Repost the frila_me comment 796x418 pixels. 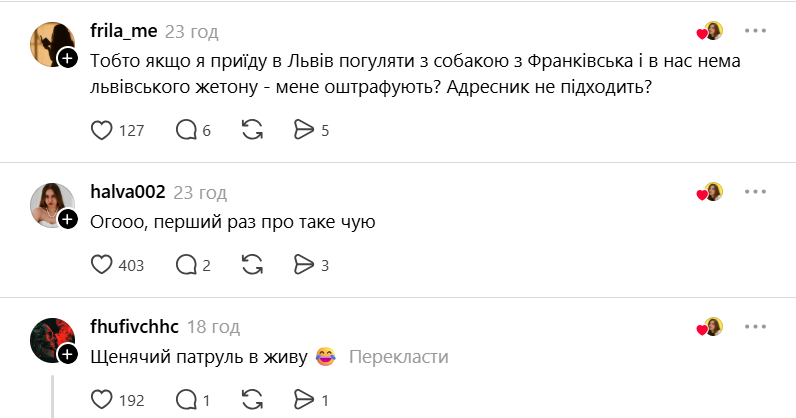[253, 130]
